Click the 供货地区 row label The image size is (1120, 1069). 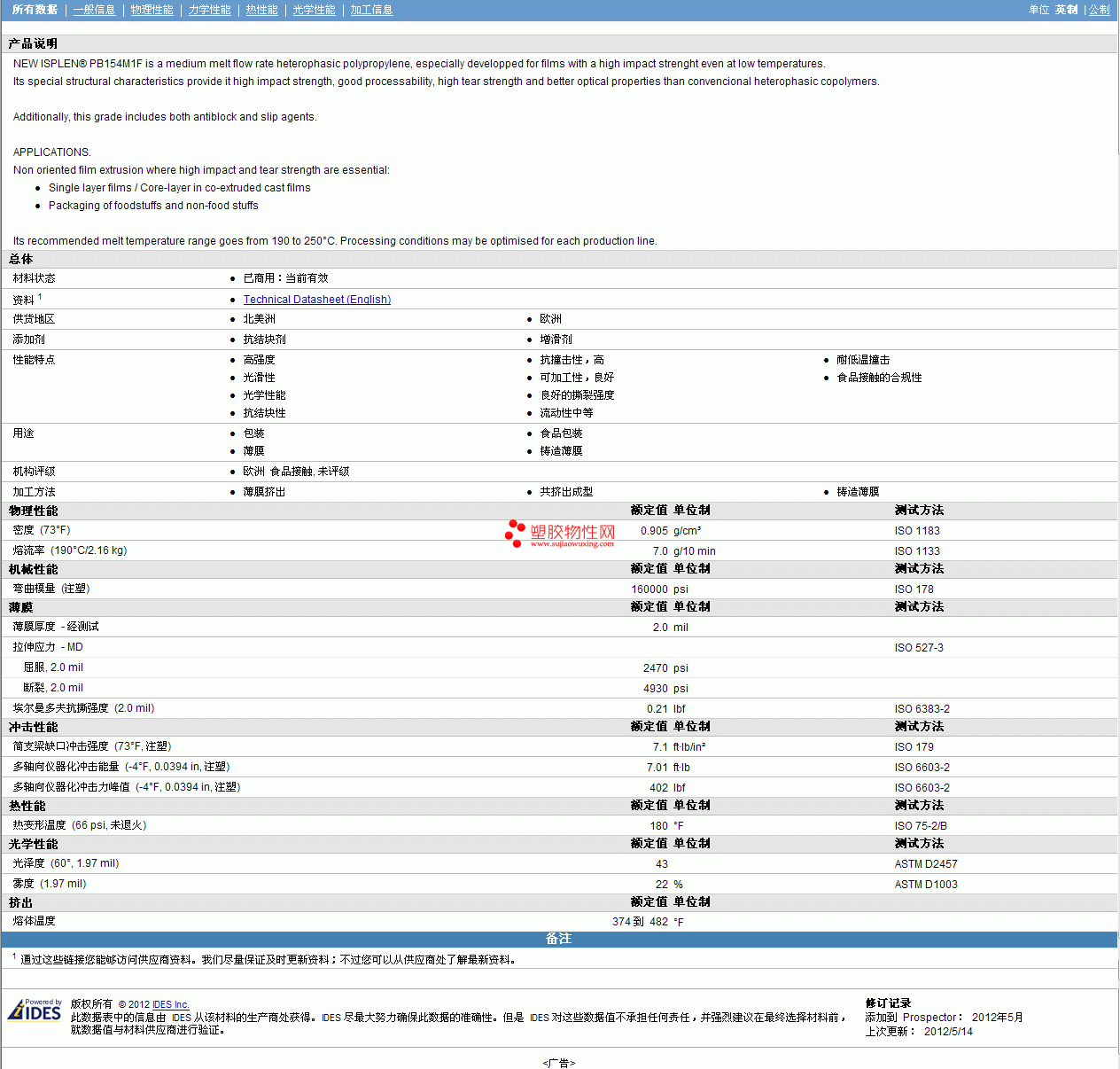pos(34,319)
